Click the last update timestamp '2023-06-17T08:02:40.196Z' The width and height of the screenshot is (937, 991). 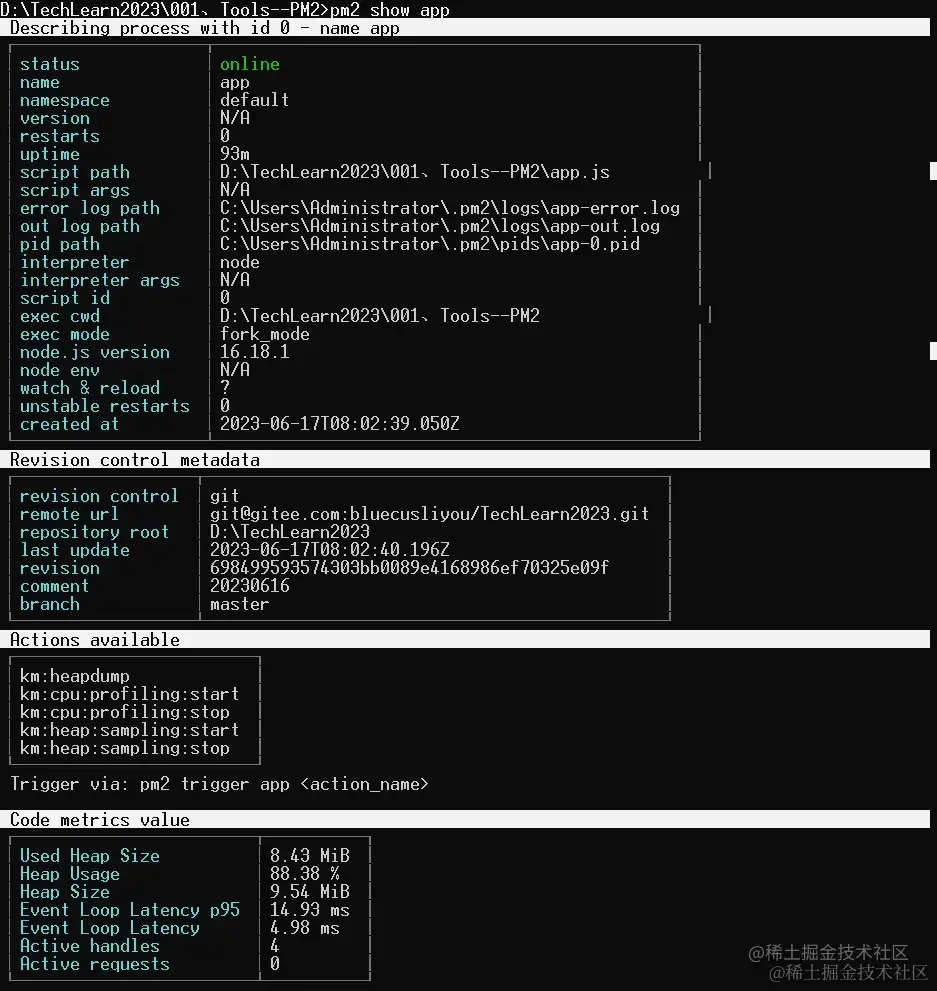(329, 550)
